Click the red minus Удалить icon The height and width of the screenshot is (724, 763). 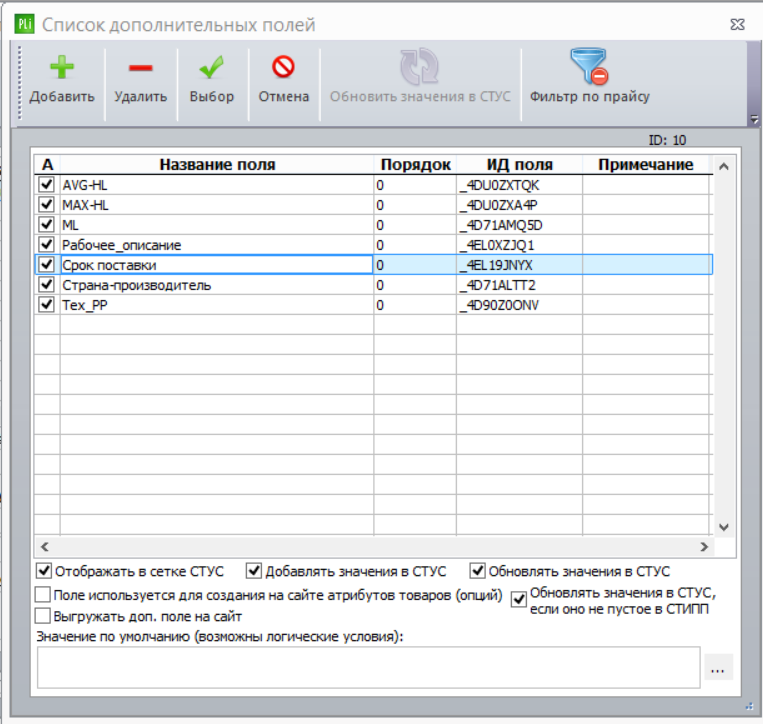pyautogui.click(x=141, y=68)
